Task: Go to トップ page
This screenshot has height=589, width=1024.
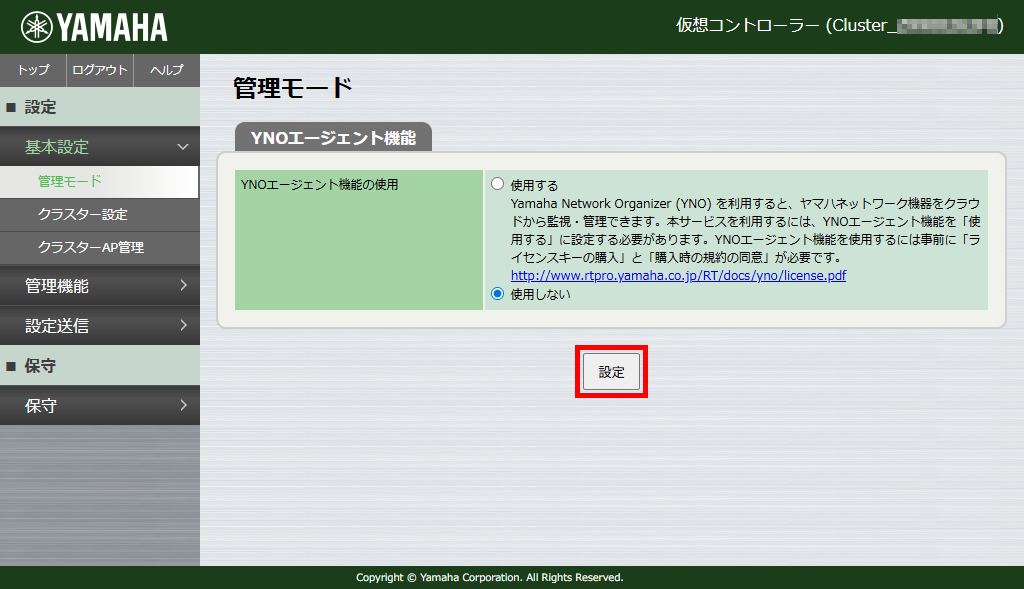Action: (33, 70)
